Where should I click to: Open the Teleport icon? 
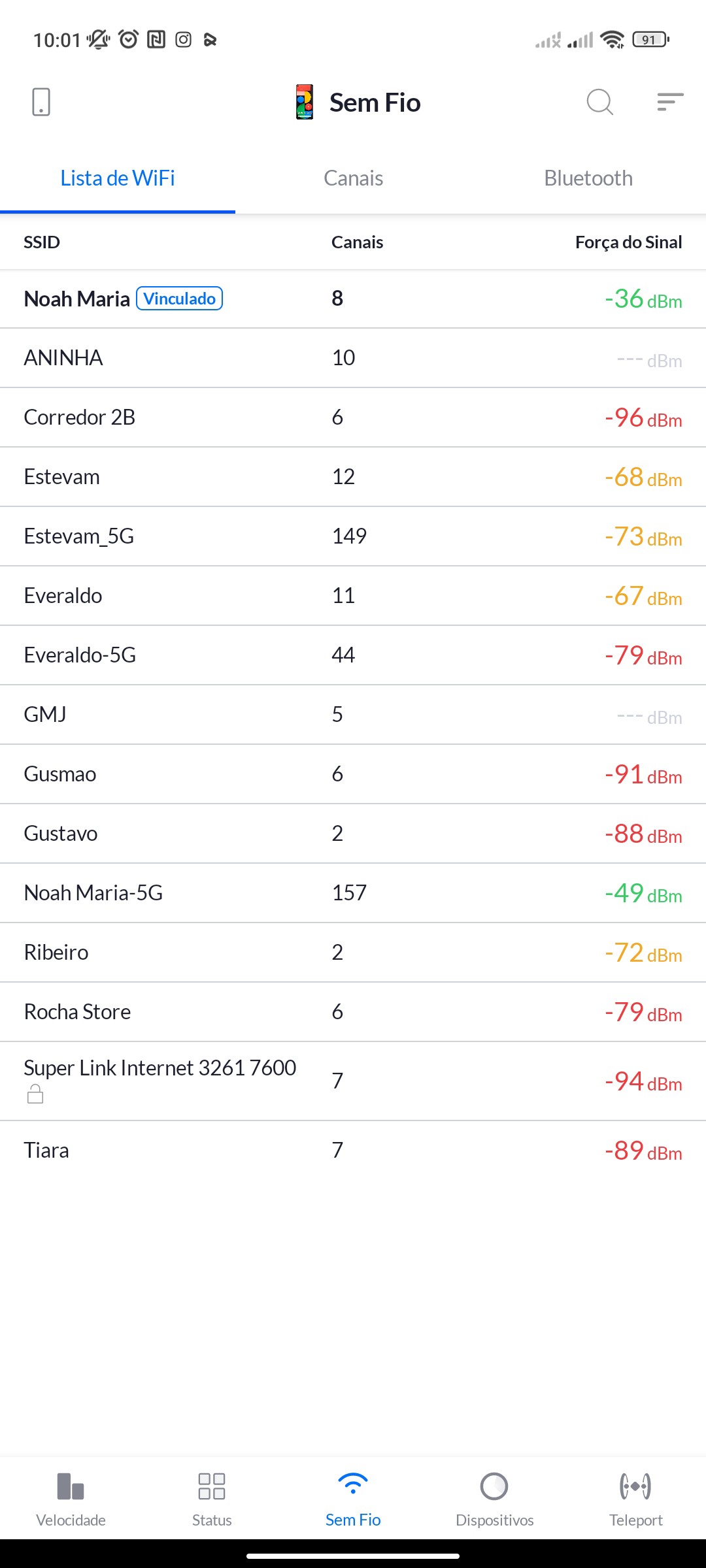[x=635, y=1486]
